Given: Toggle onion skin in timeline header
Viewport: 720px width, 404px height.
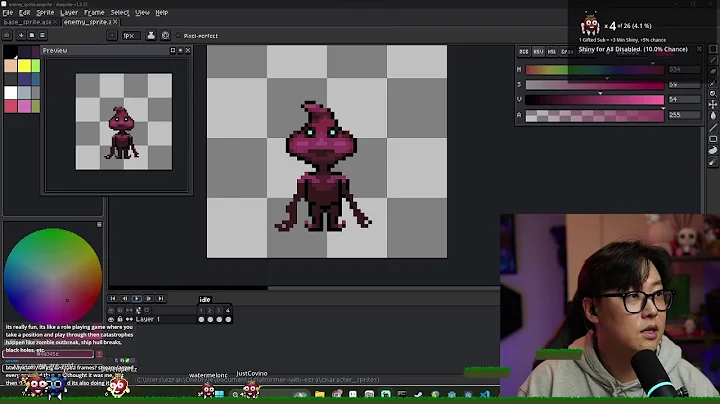Looking at the screenshot, I should (138, 310).
